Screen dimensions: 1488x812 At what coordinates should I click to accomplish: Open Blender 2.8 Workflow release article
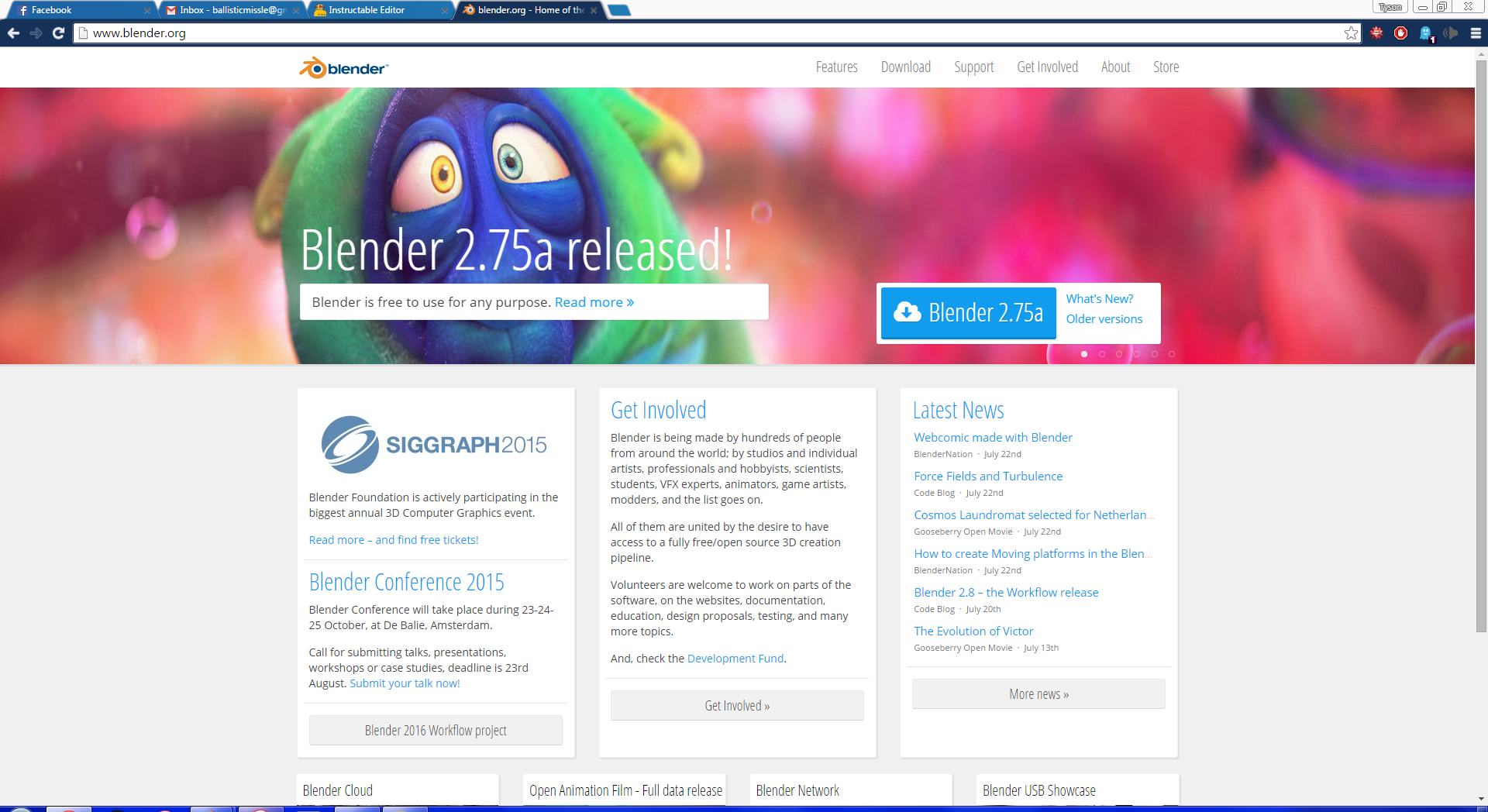tap(1006, 593)
